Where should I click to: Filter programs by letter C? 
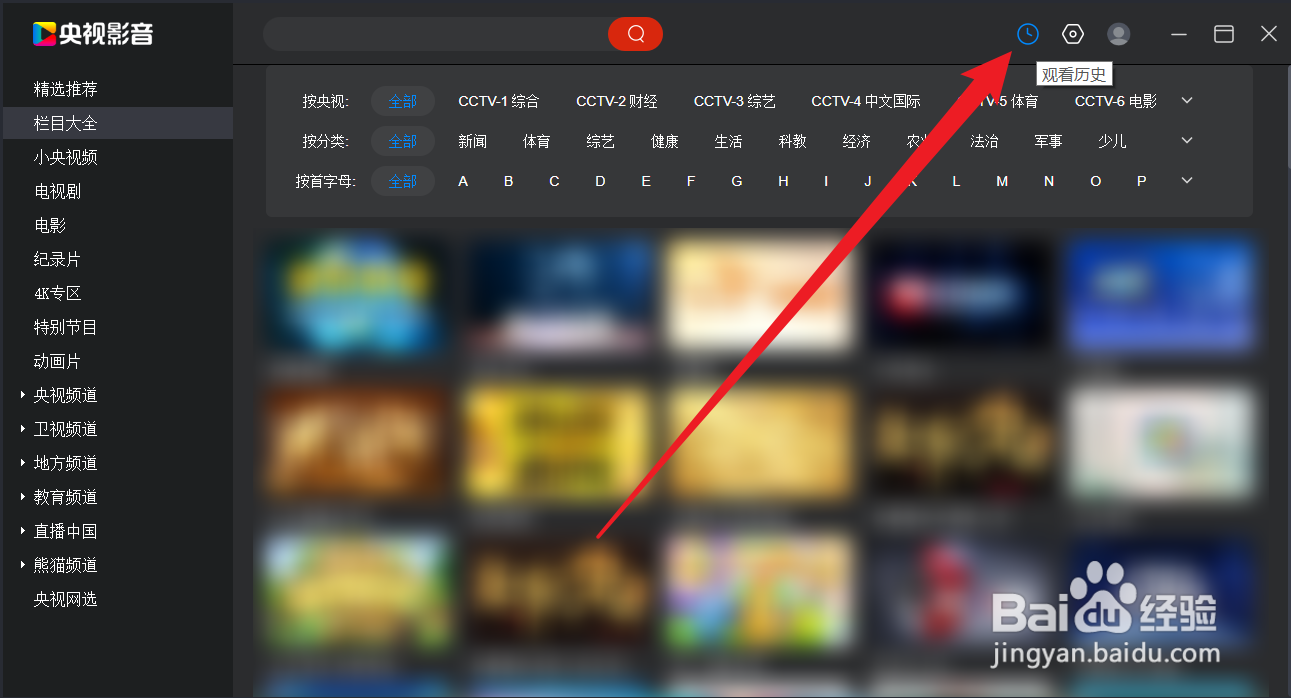click(x=554, y=181)
